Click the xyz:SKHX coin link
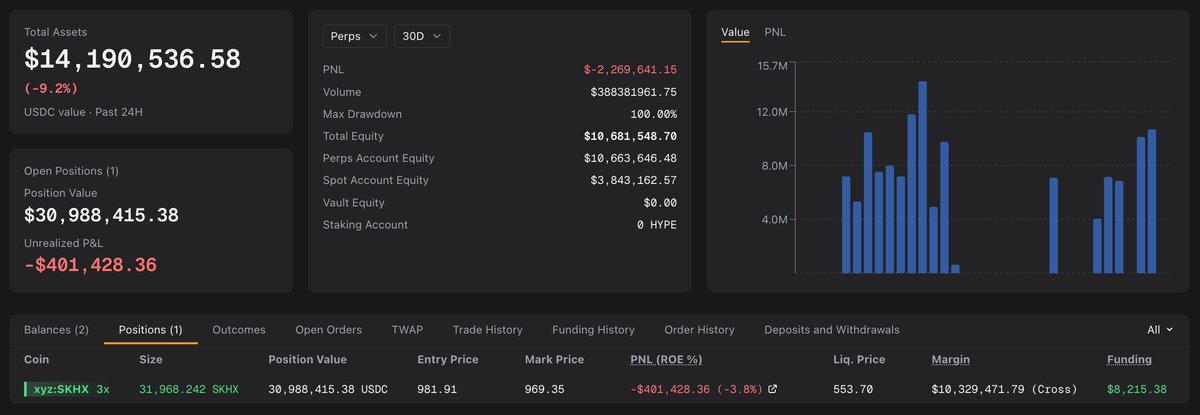 pyautogui.click(x=59, y=389)
